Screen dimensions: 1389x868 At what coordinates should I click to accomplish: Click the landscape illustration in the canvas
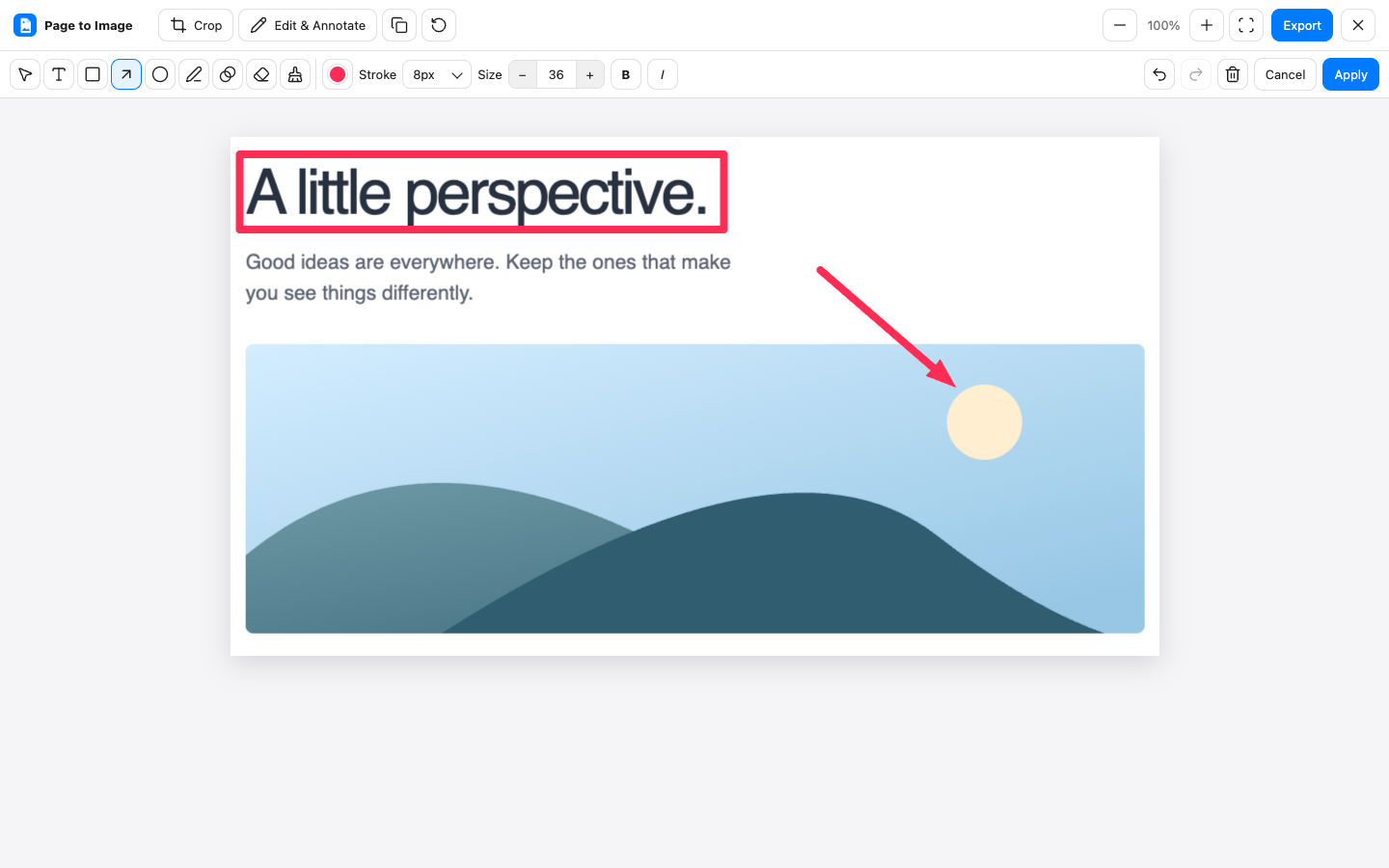coord(694,488)
